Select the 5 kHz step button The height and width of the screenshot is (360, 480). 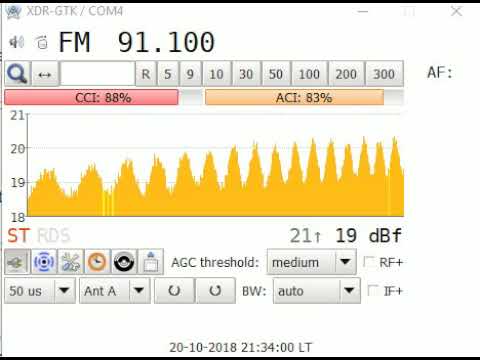[x=168, y=74]
